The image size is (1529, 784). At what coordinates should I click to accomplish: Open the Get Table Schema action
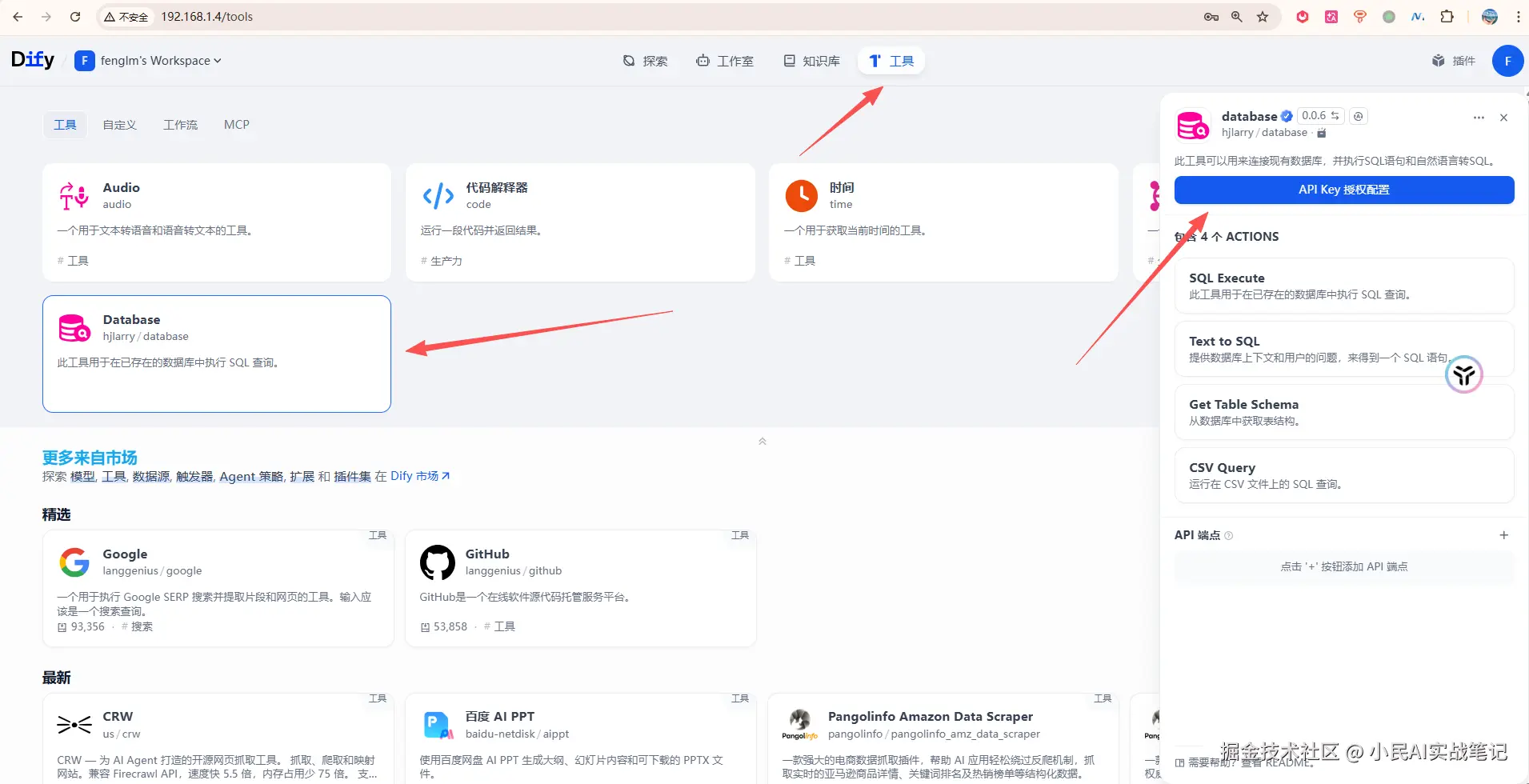[x=1344, y=412]
